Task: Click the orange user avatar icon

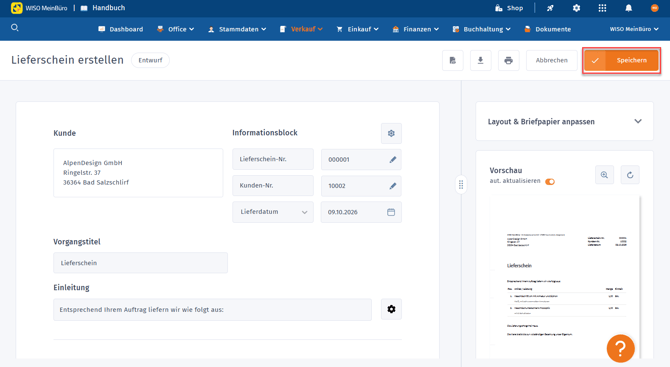Action: pyautogui.click(x=655, y=8)
